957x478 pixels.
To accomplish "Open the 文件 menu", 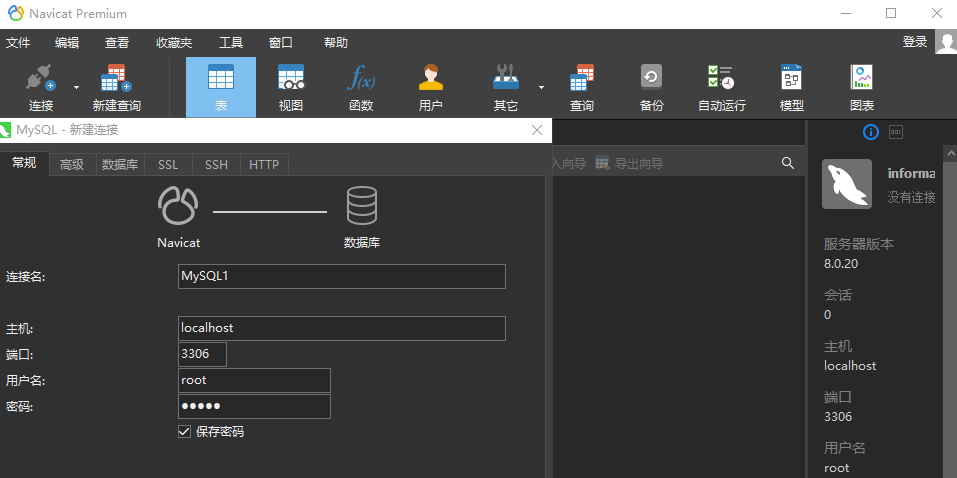I will [x=18, y=43].
